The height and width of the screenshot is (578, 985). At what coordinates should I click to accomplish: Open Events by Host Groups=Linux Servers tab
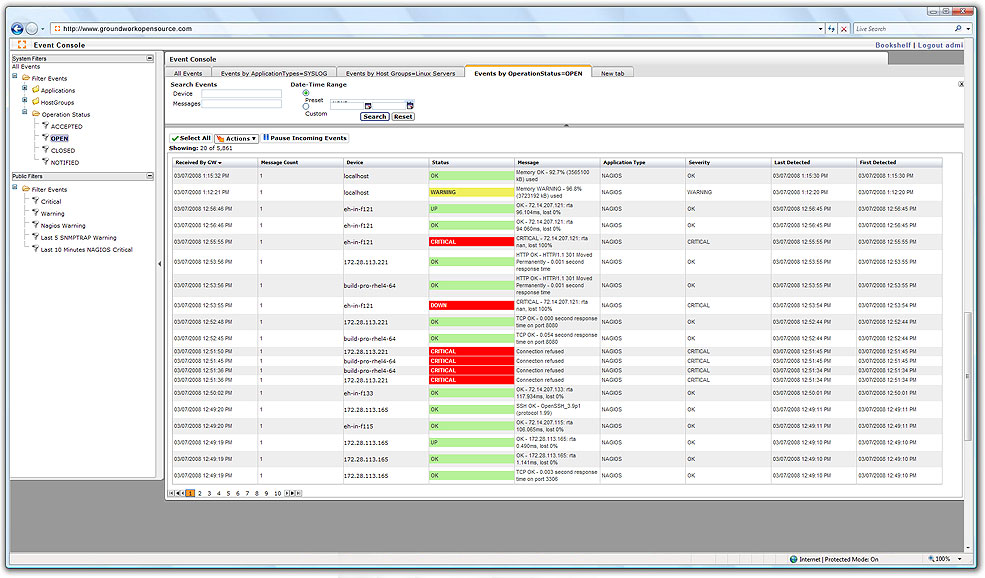point(400,73)
